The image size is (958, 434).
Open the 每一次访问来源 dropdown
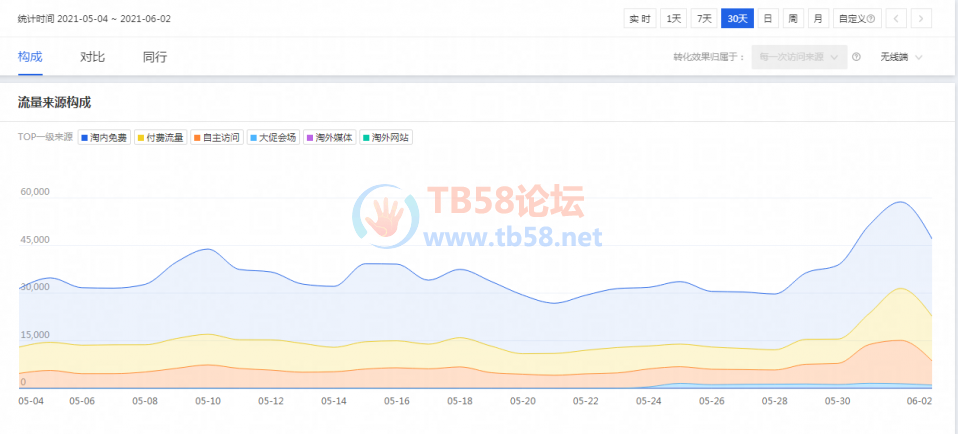tap(799, 57)
